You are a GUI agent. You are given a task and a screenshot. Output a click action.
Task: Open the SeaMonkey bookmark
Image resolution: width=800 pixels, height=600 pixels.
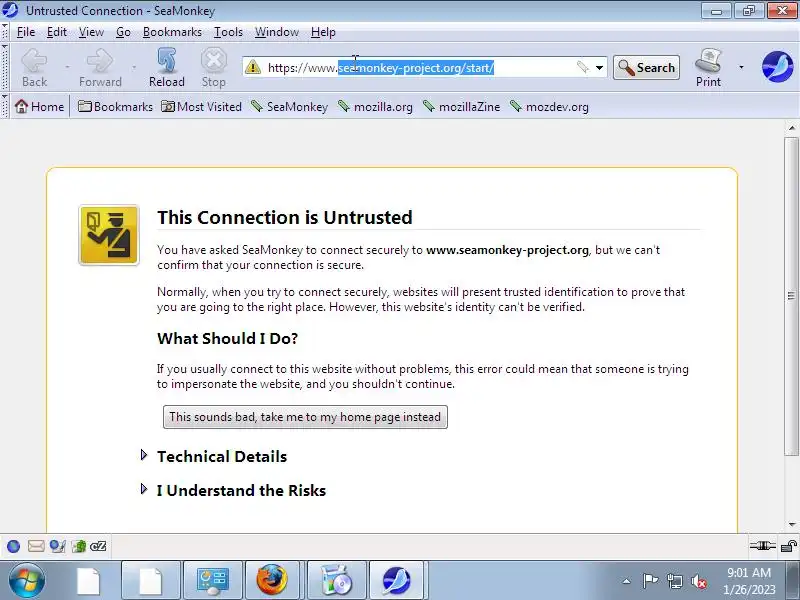[289, 107]
